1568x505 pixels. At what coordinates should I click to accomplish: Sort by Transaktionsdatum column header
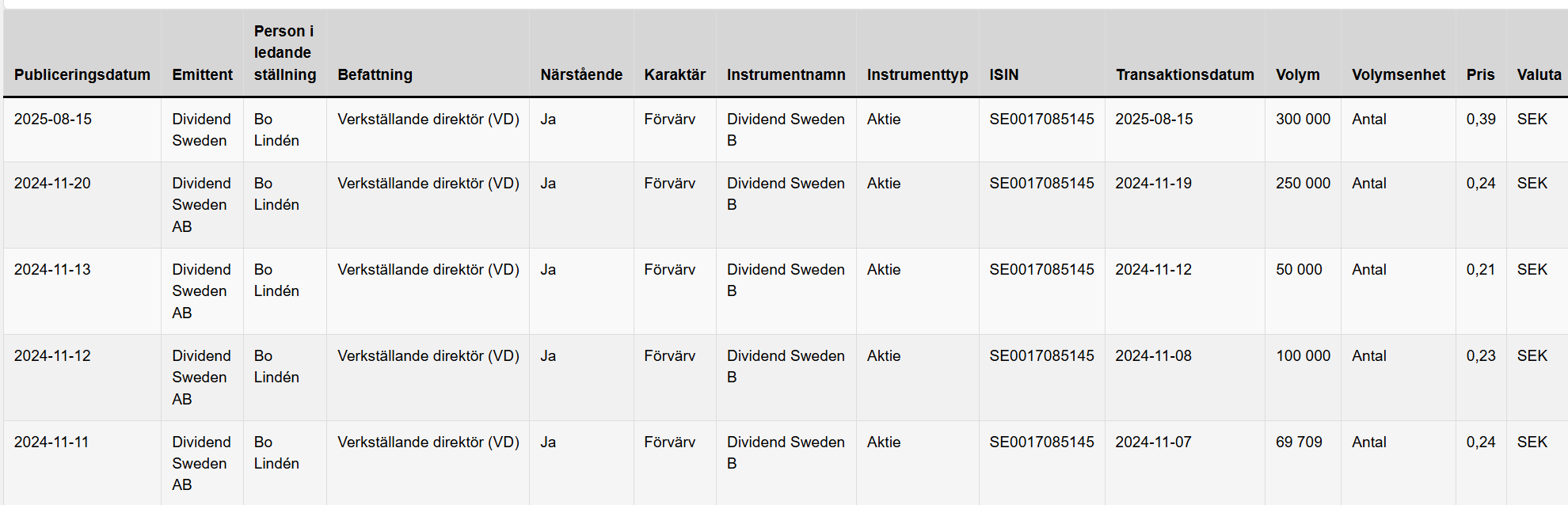(x=1185, y=74)
